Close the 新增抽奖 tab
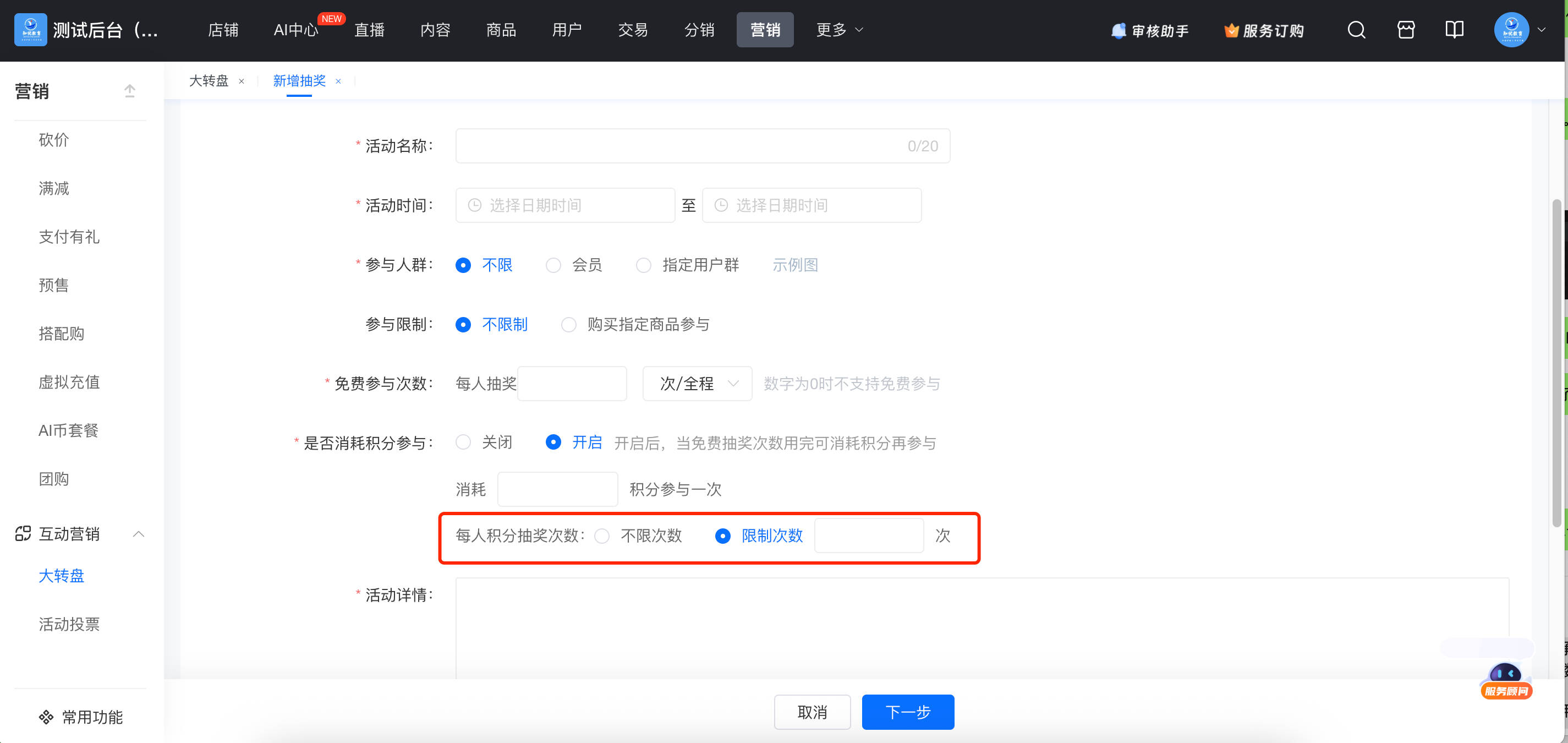1568x743 pixels. 338,81
